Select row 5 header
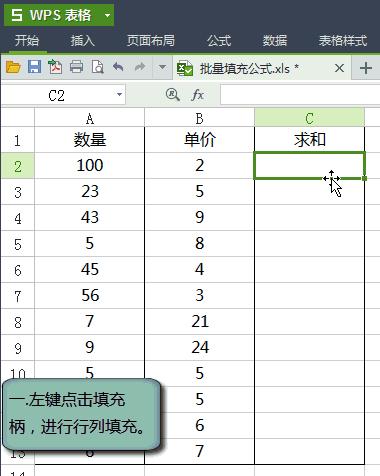The image size is (380, 476). click(x=17, y=244)
